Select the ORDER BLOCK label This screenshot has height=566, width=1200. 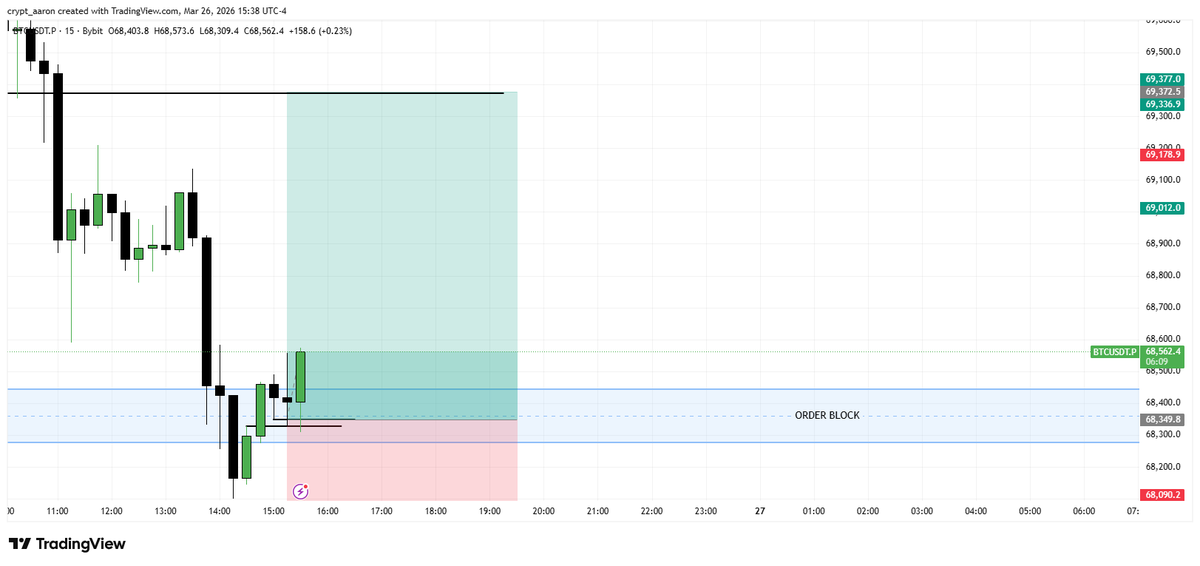tap(827, 415)
